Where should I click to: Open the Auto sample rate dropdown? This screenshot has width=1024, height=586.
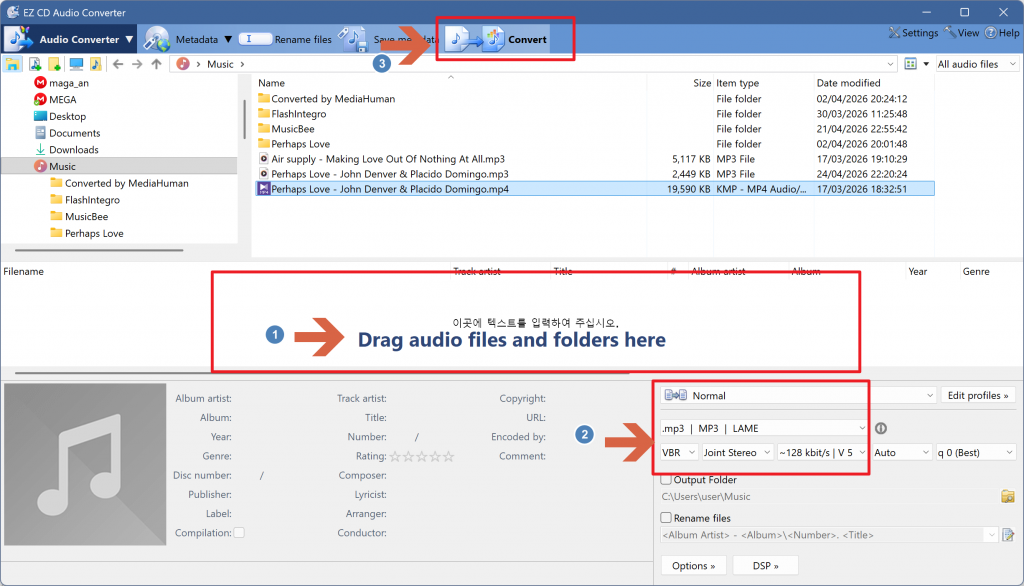coord(901,452)
